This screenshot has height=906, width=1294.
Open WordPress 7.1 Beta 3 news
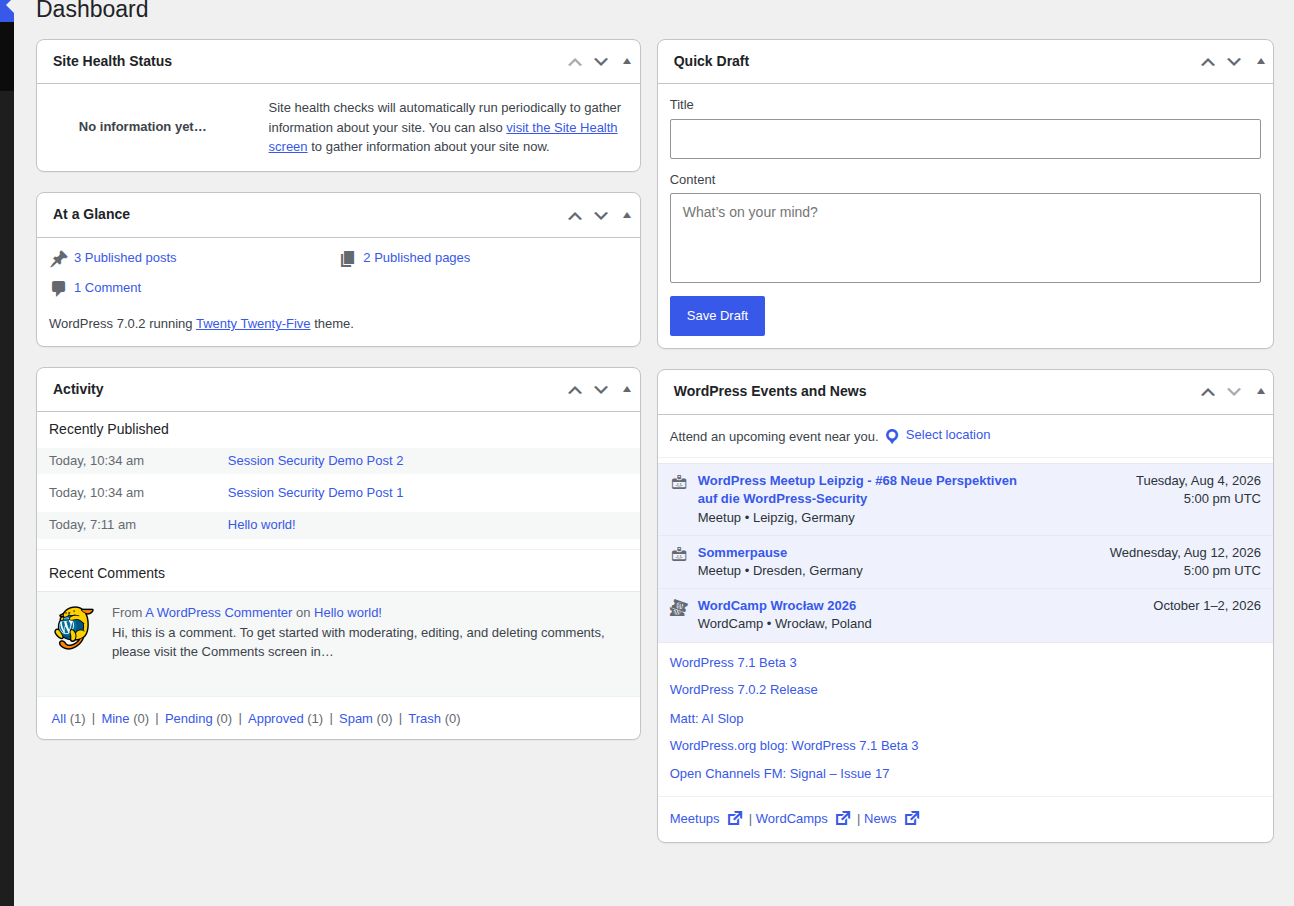coord(733,662)
